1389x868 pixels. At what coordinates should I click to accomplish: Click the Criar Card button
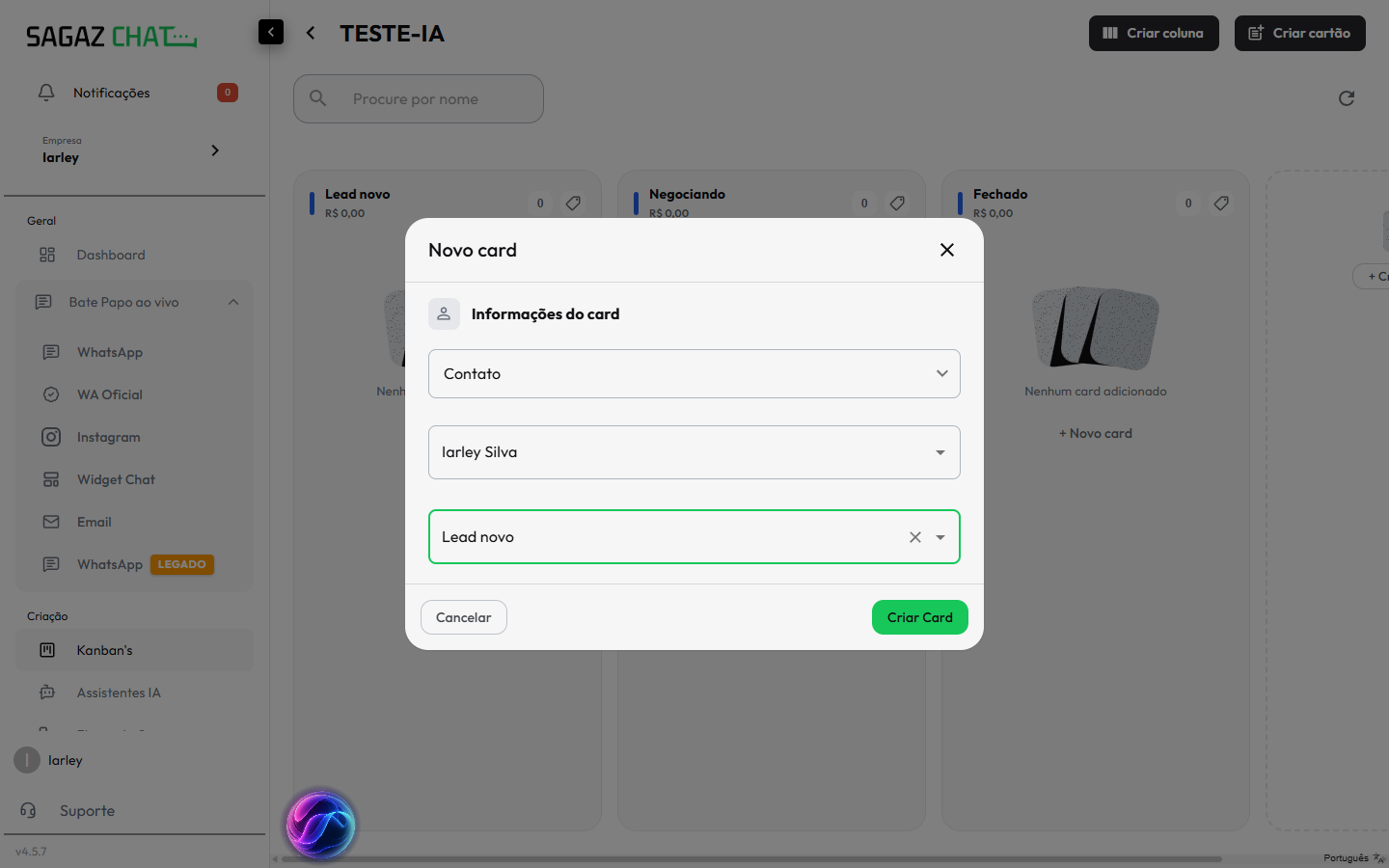[x=920, y=617]
